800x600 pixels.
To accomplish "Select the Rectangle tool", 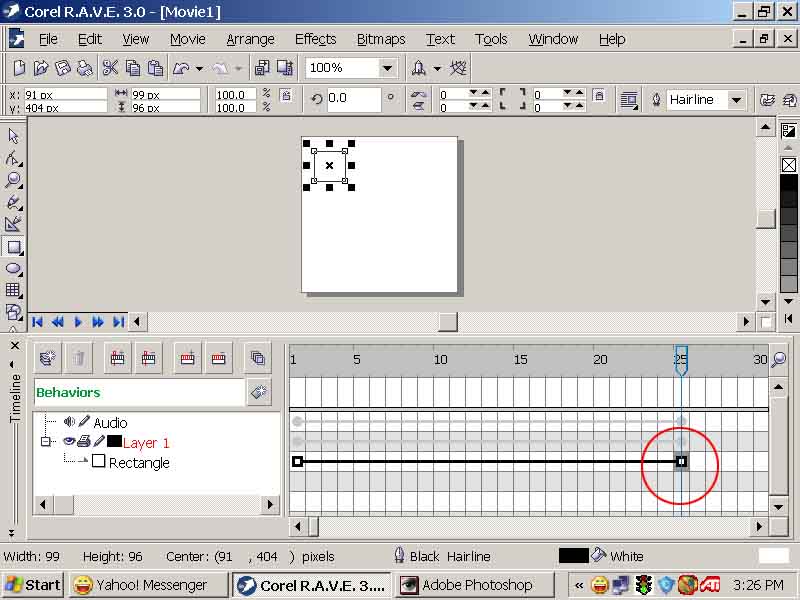I will 13,247.
